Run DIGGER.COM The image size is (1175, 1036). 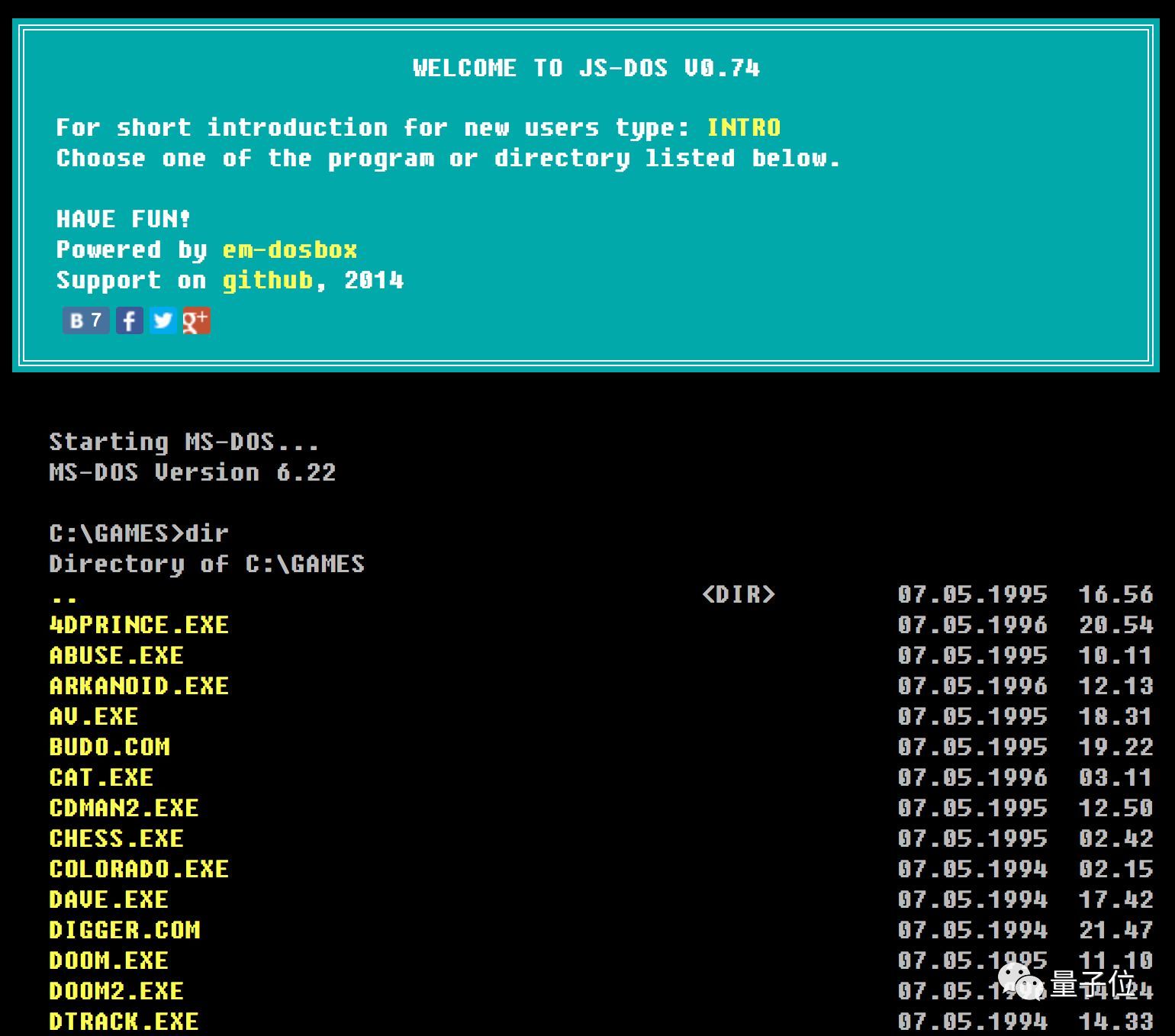[x=124, y=930]
